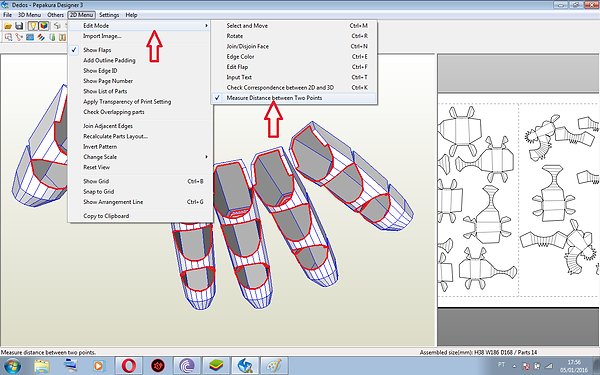Click the power tray icon
600x375 pixels.
[x=537, y=366]
